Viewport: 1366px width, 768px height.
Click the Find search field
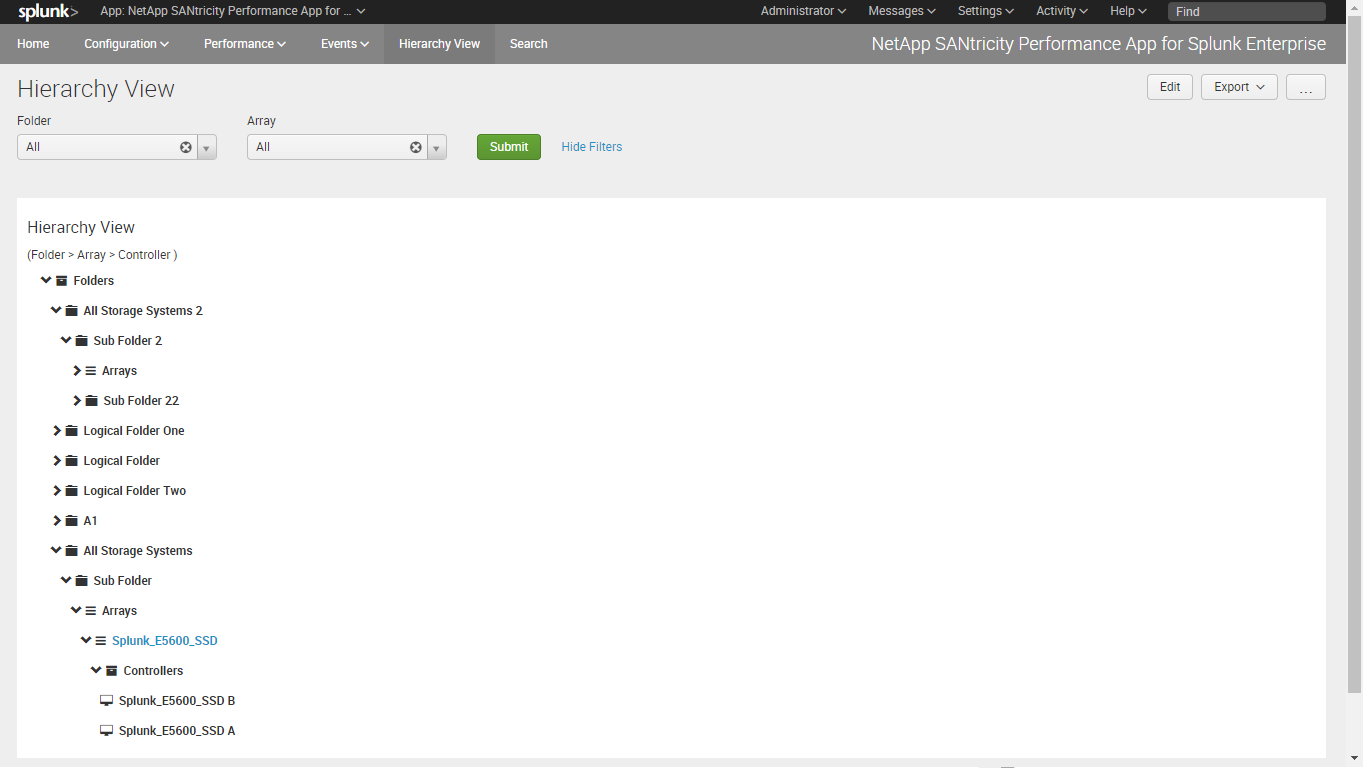pos(1247,12)
